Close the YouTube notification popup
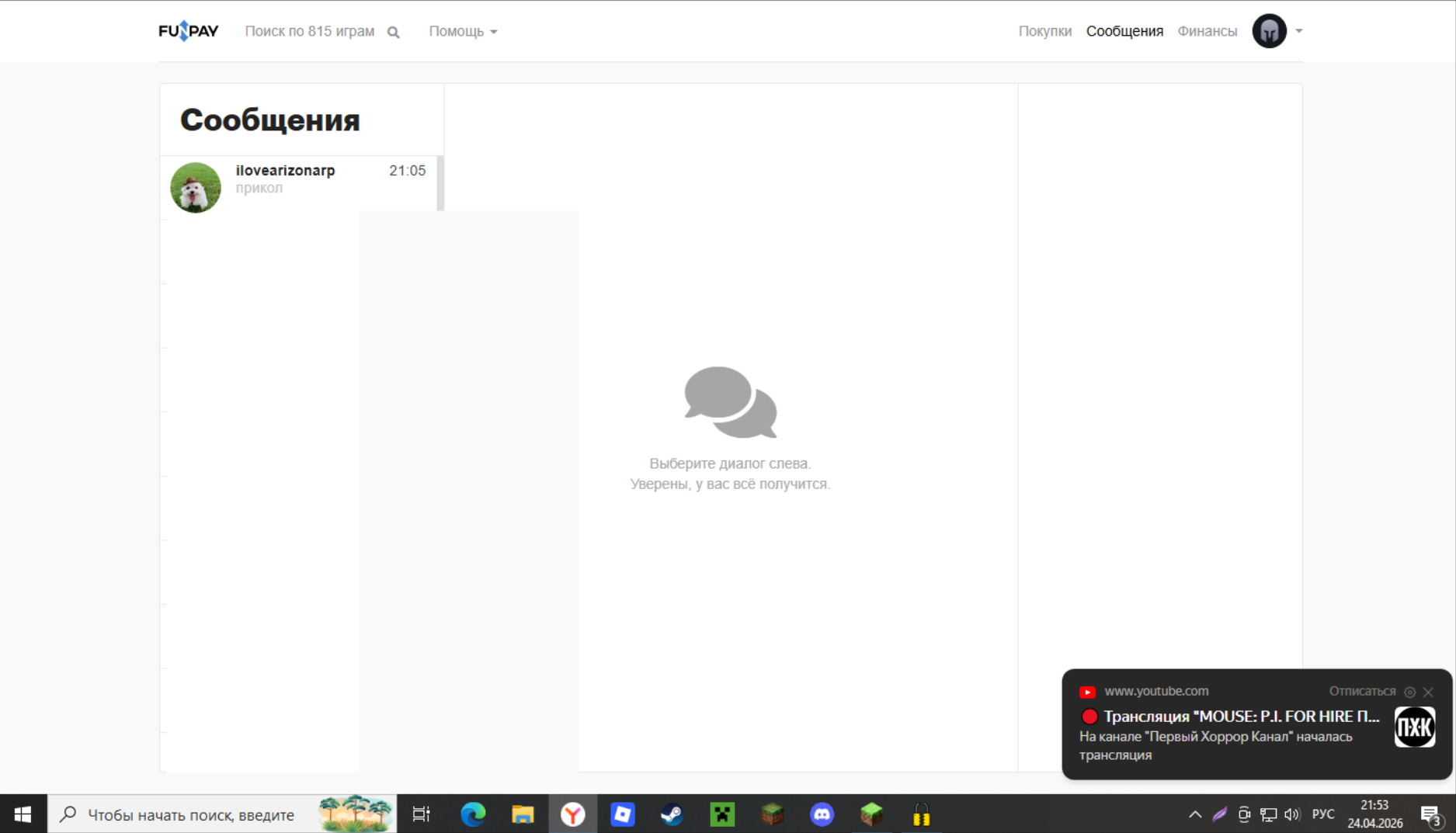1456x833 pixels. (1428, 692)
